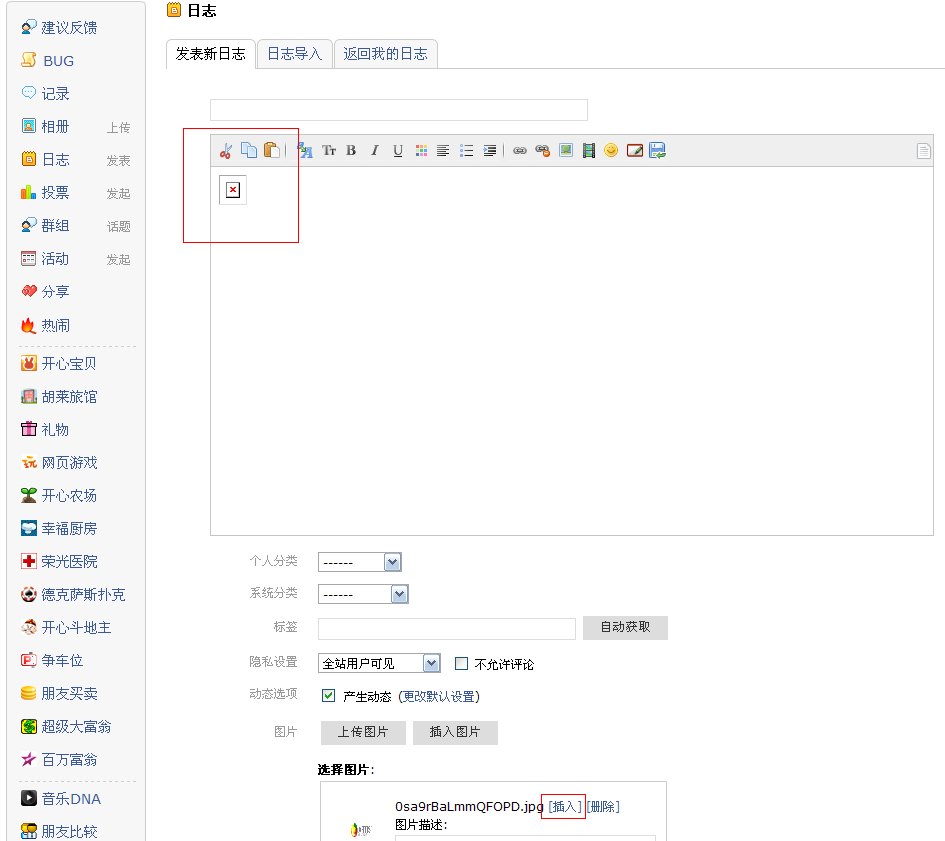Viewport: 945px width, 841px height.
Task: Toggle underline formatting
Action: click(x=398, y=151)
